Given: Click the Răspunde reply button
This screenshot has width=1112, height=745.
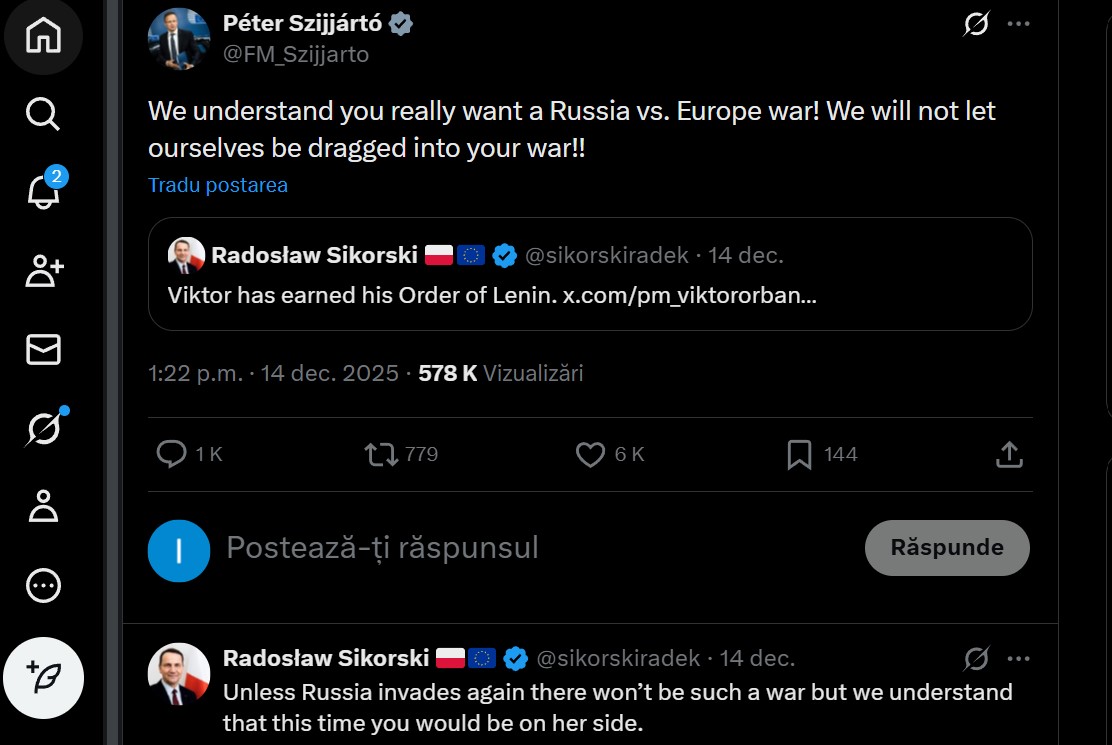Looking at the screenshot, I should (x=947, y=548).
